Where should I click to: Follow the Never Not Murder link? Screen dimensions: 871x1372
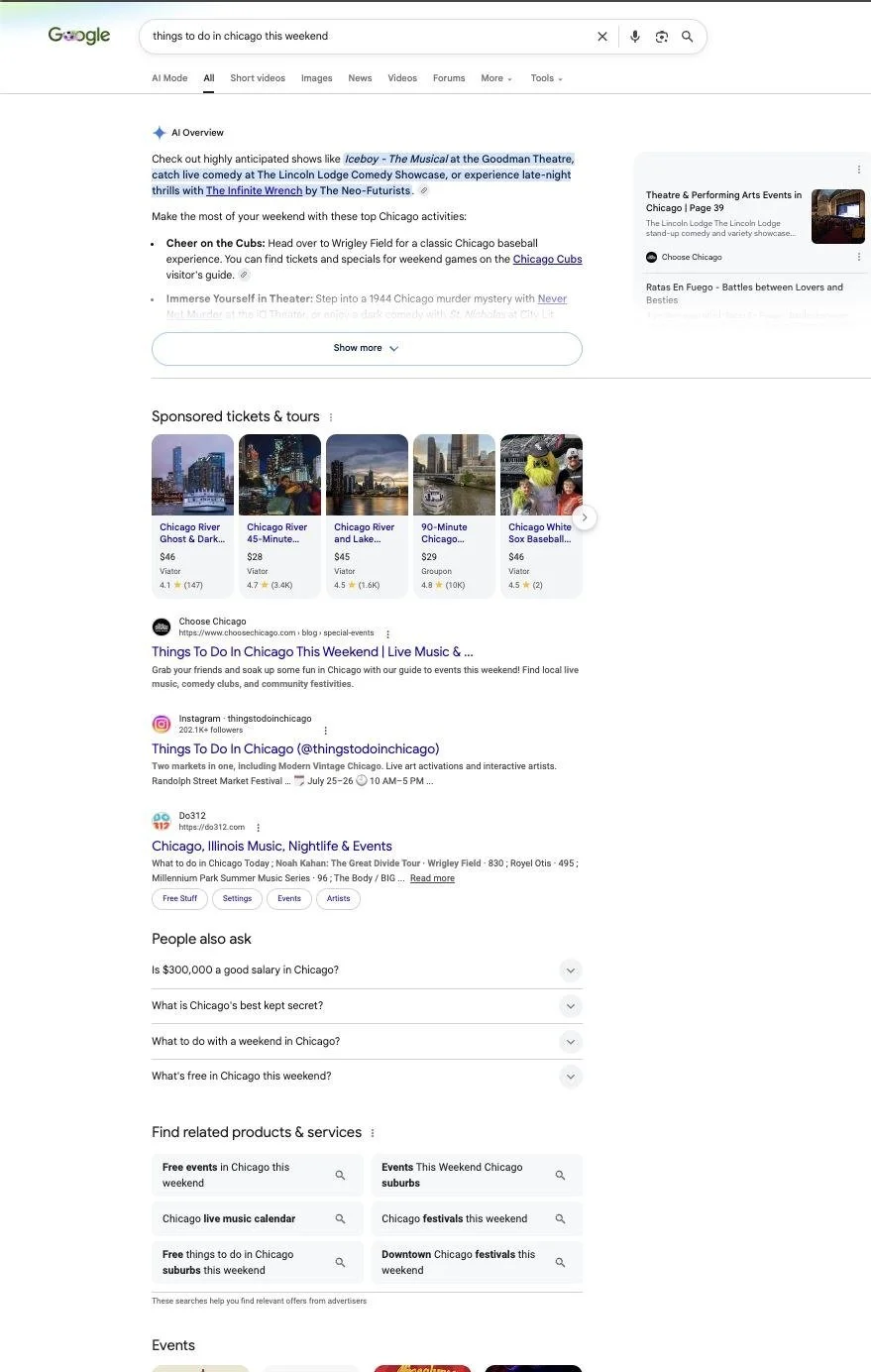tap(552, 299)
